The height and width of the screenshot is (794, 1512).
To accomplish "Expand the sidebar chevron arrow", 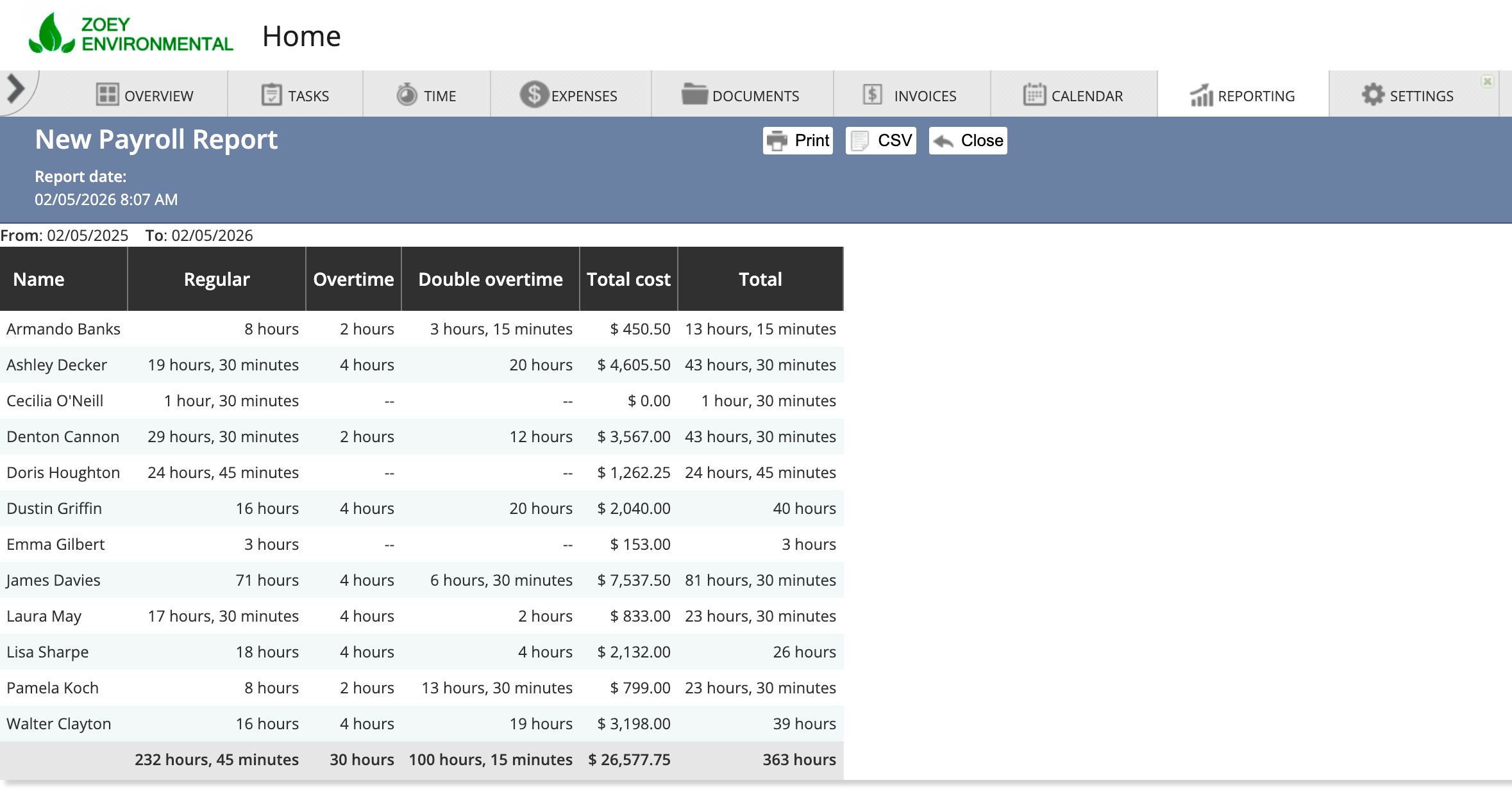I will coord(16,89).
